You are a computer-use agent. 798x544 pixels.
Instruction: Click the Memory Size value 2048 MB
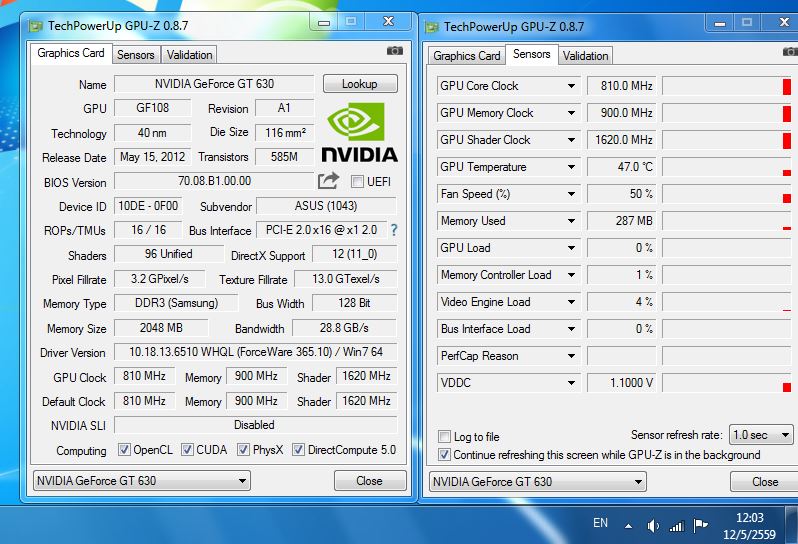click(161, 328)
